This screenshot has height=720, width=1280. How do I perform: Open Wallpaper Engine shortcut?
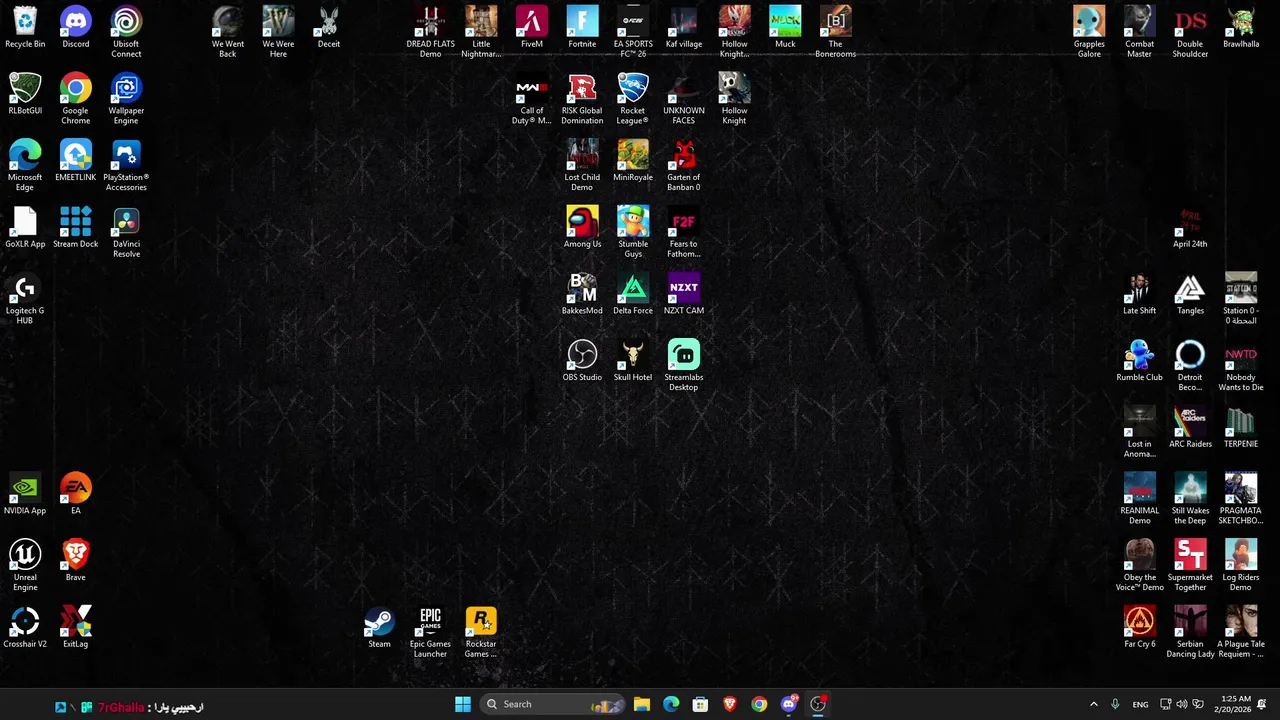pos(126,99)
